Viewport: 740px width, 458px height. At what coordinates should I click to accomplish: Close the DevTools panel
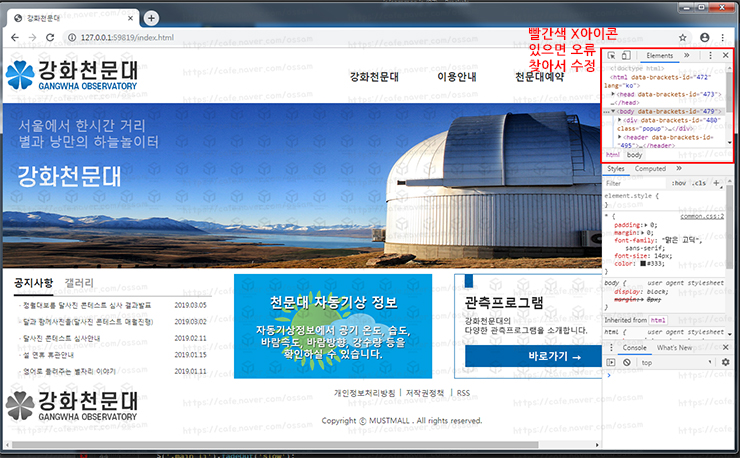725,56
